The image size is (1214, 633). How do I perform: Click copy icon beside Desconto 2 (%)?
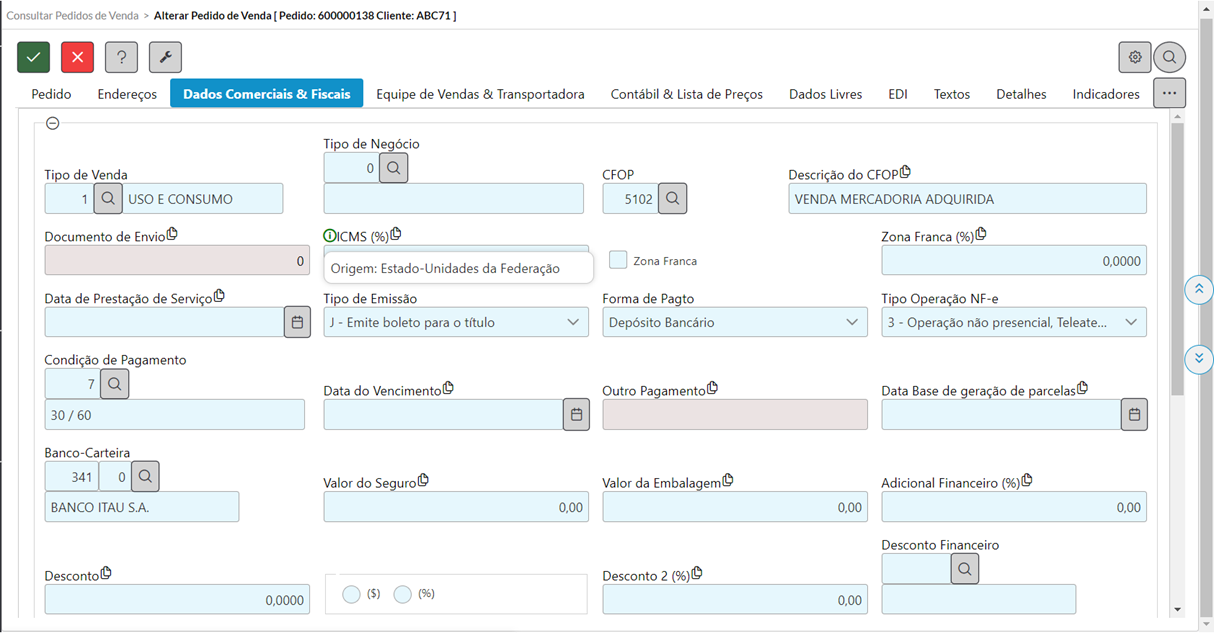click(x=697, y=573)
